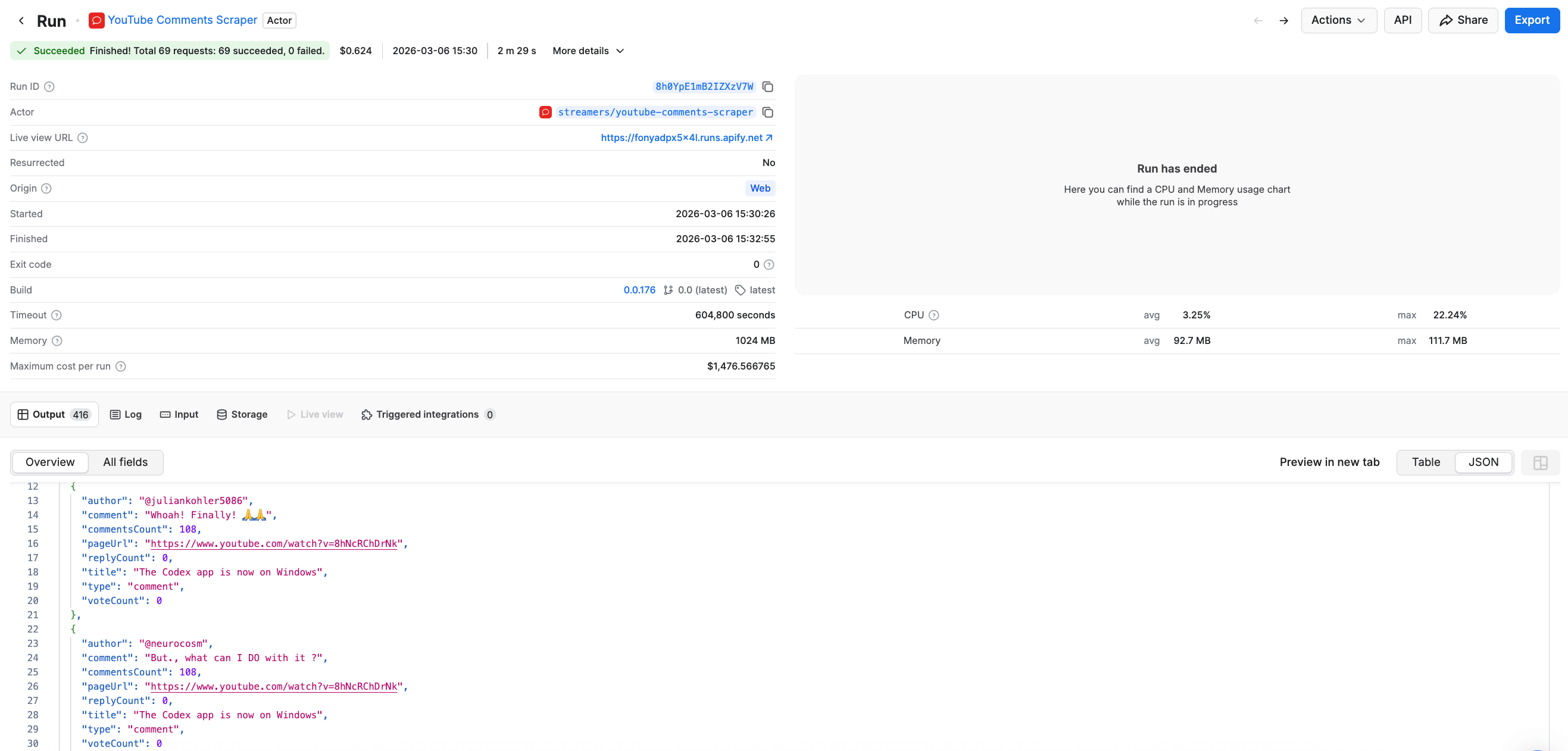Switch to the Input tab
The image size is (1568, 751).
(179, 414)
